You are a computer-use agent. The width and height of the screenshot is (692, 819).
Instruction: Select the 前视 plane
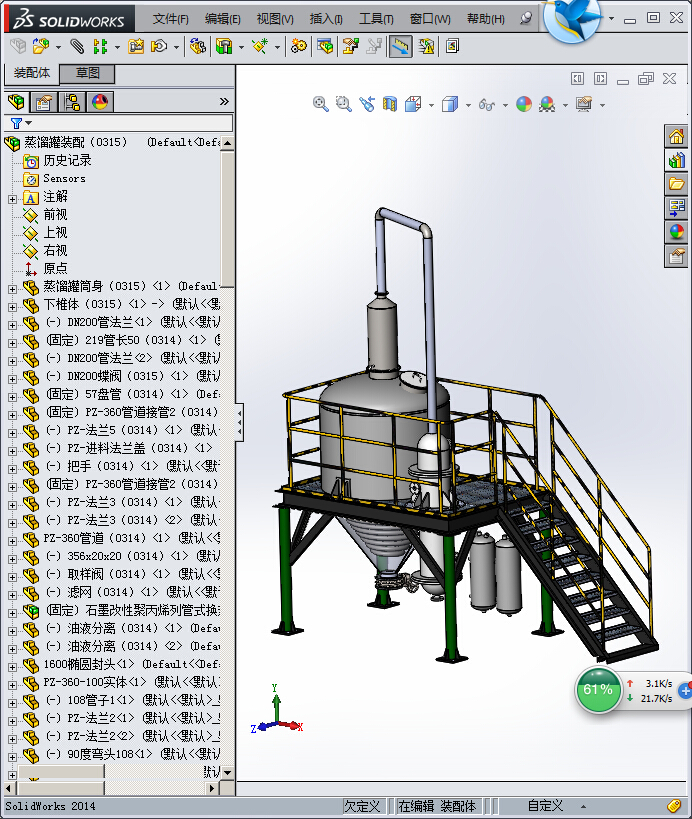(55, 215)
